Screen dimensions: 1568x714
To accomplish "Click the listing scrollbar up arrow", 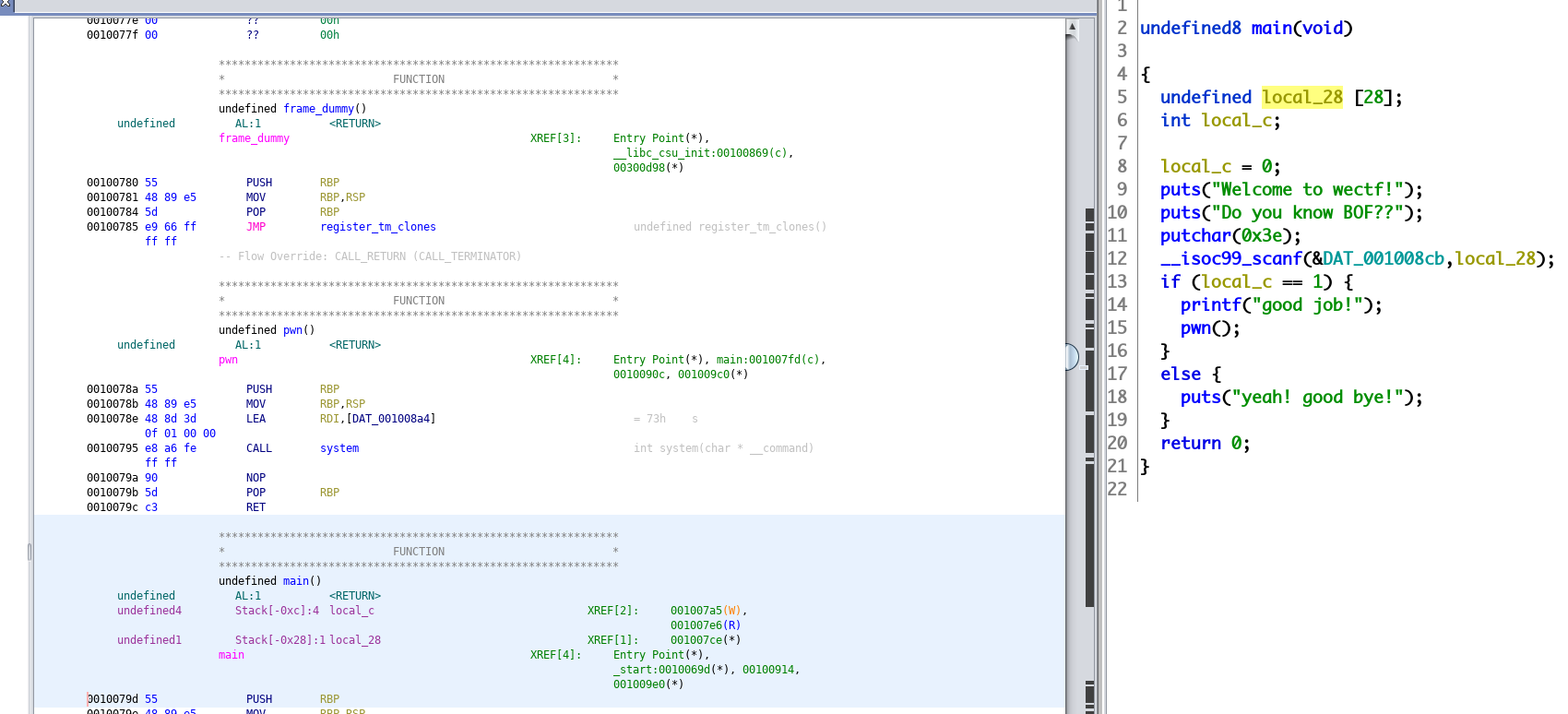I will (1072, 27).
